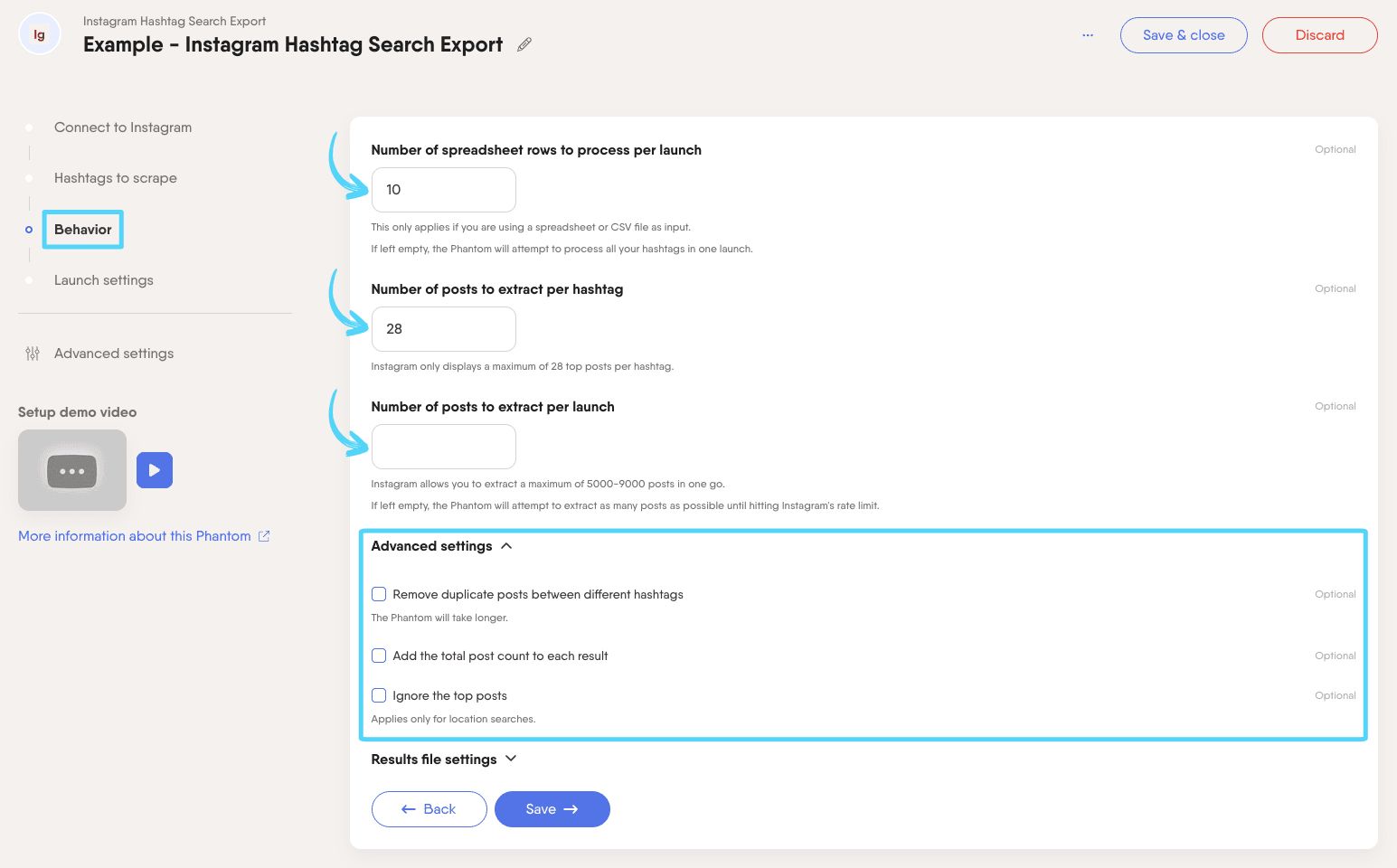Screen dimensions: 1397x868
Task: Go to Connect to Instagram step
Action: coord(123,127)
